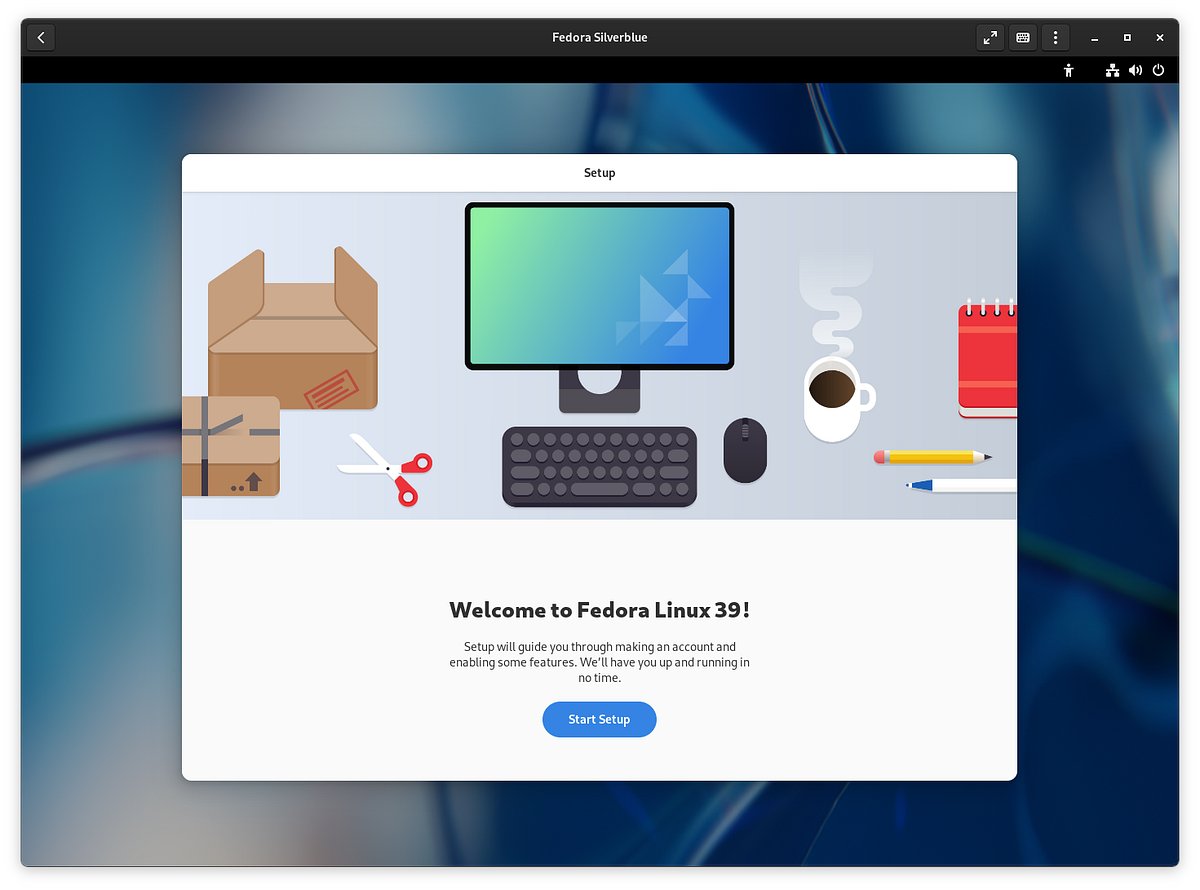Minimize the Fedora Silverblue window
The width and height of the screenshot is (1200, 890).
(x=1095, y=38)
